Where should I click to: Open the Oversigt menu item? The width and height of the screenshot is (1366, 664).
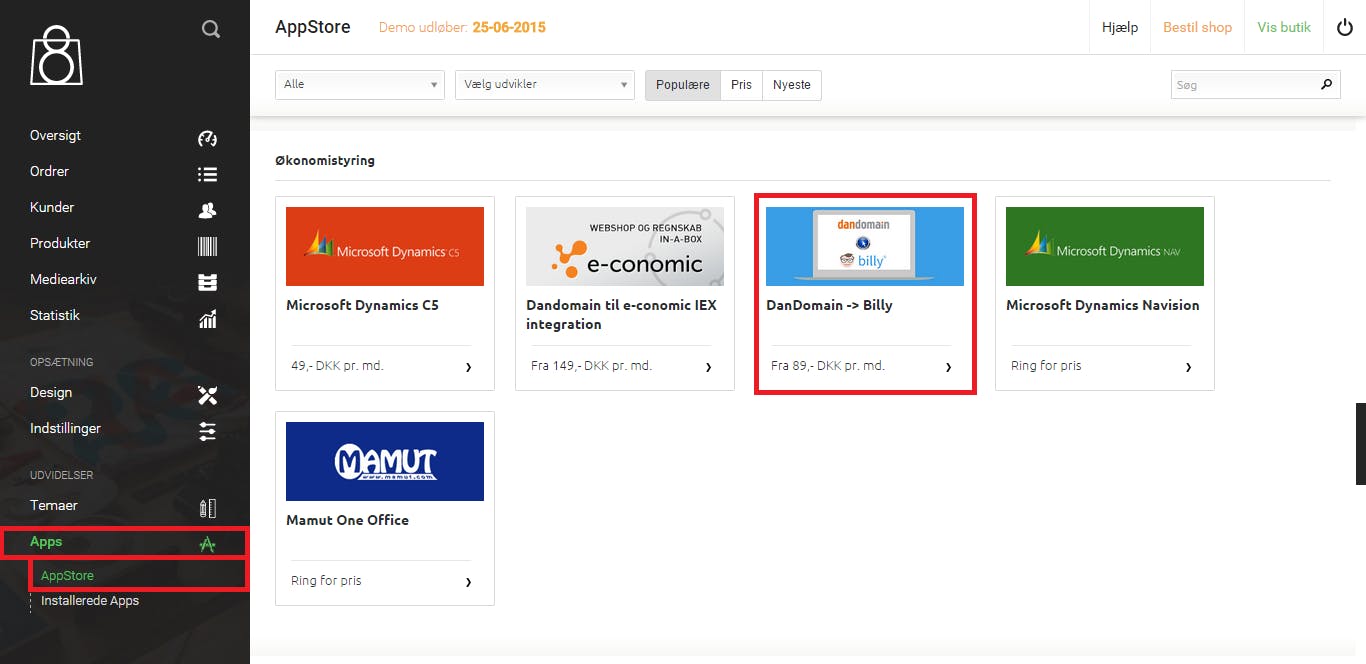[x=56, y=135]
